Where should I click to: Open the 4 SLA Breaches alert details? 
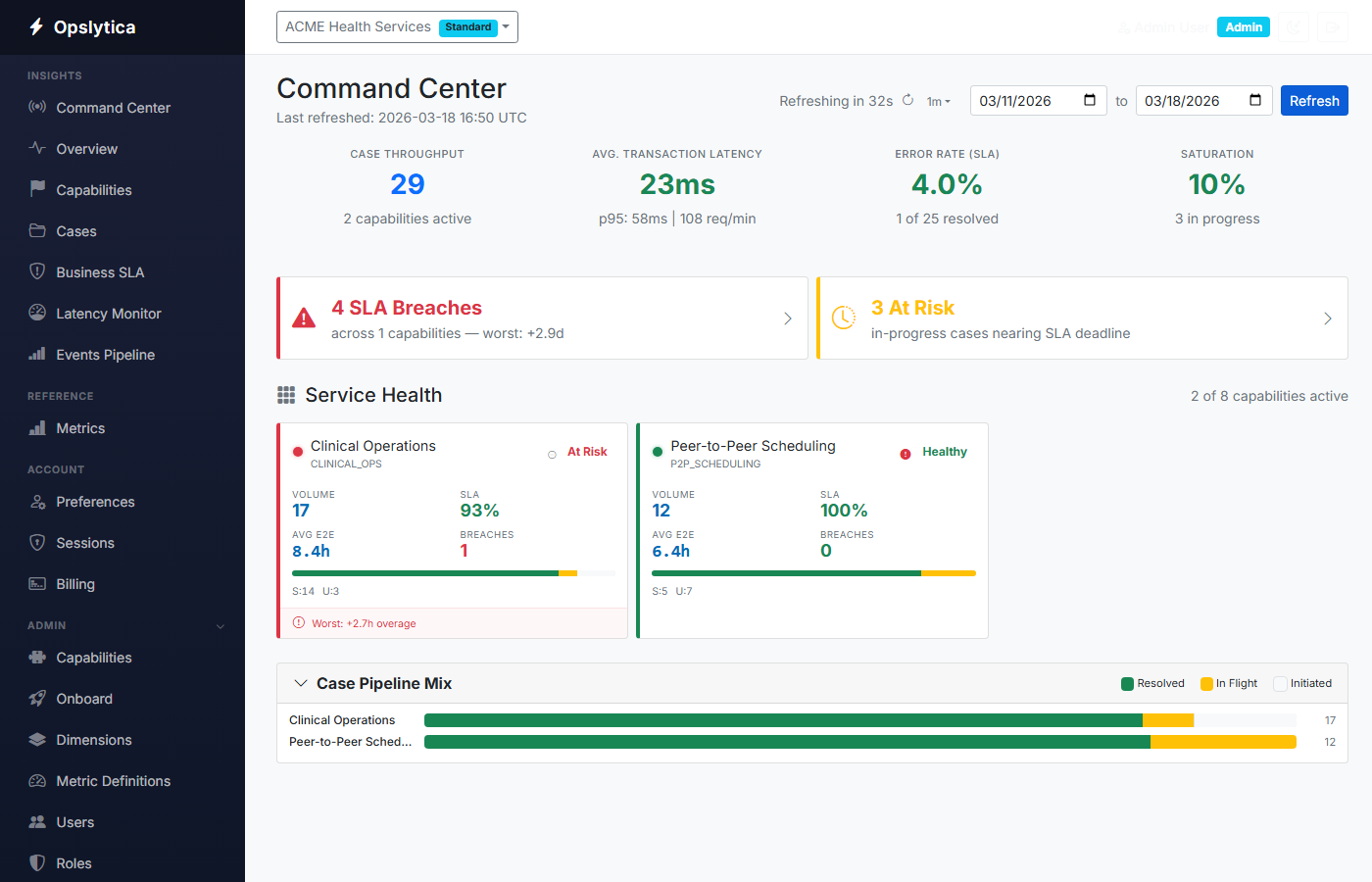[542, 318]
